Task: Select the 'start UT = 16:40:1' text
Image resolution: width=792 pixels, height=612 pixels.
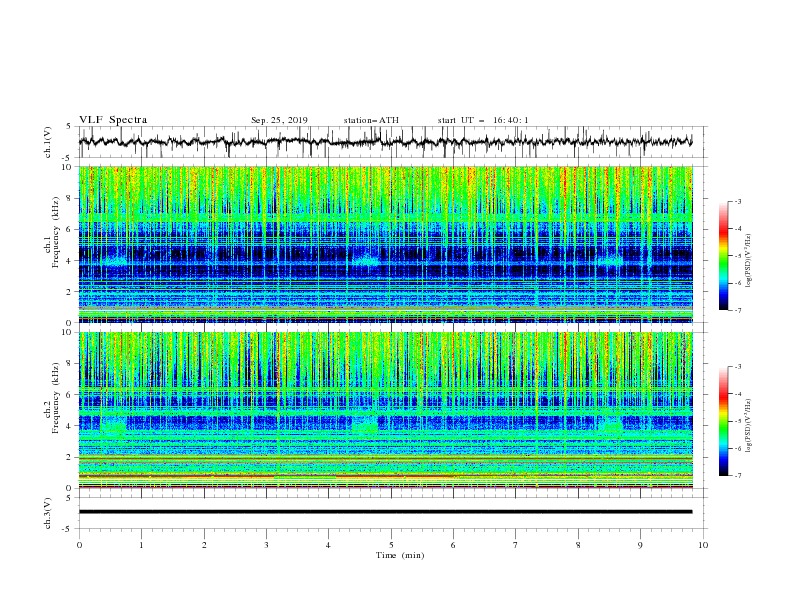Action: (483, 120)
